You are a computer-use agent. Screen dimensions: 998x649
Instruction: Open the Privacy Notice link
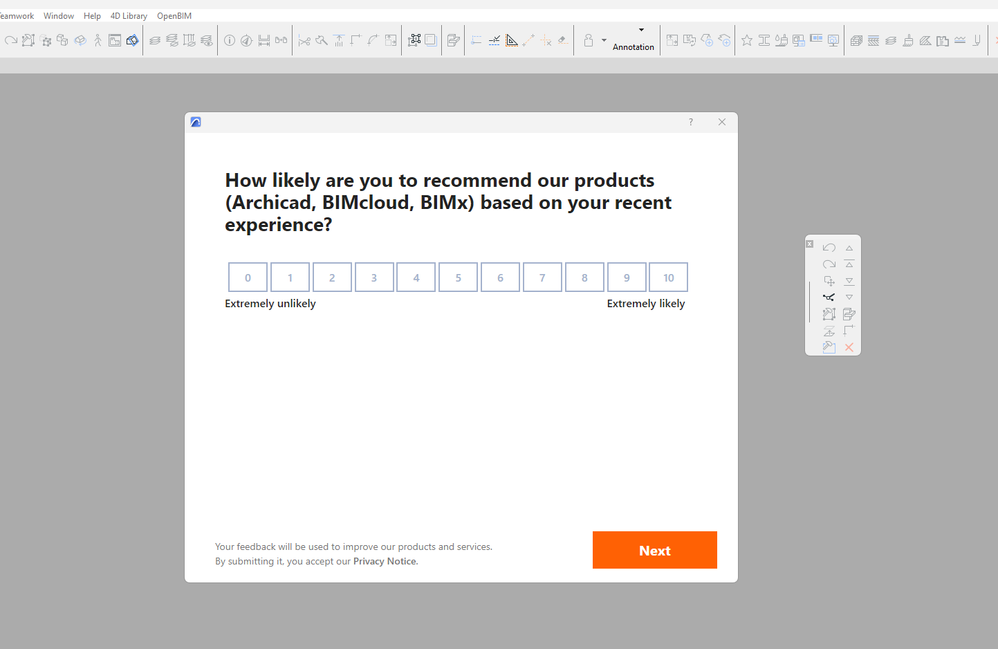385,561
